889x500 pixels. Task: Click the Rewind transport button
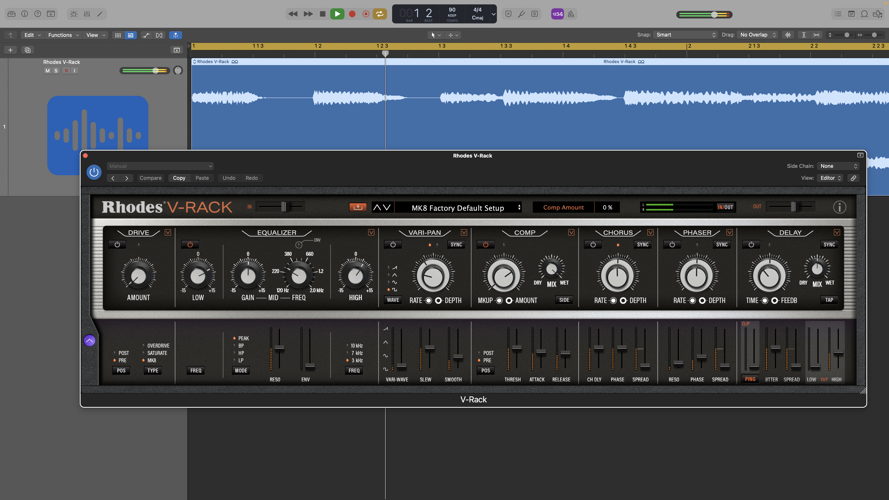[x=293, y=14]
